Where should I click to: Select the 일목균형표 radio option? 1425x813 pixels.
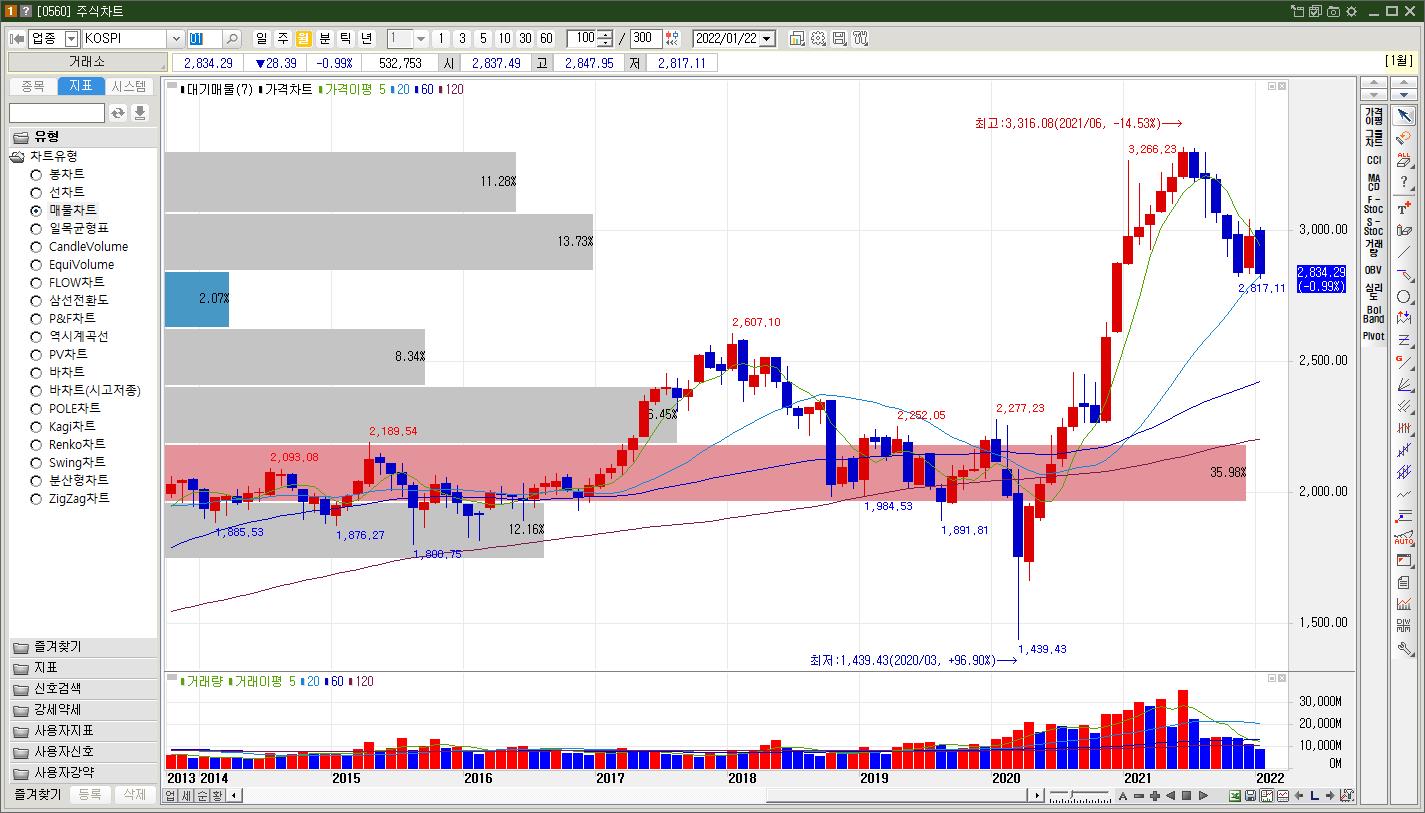coord(36,228)
